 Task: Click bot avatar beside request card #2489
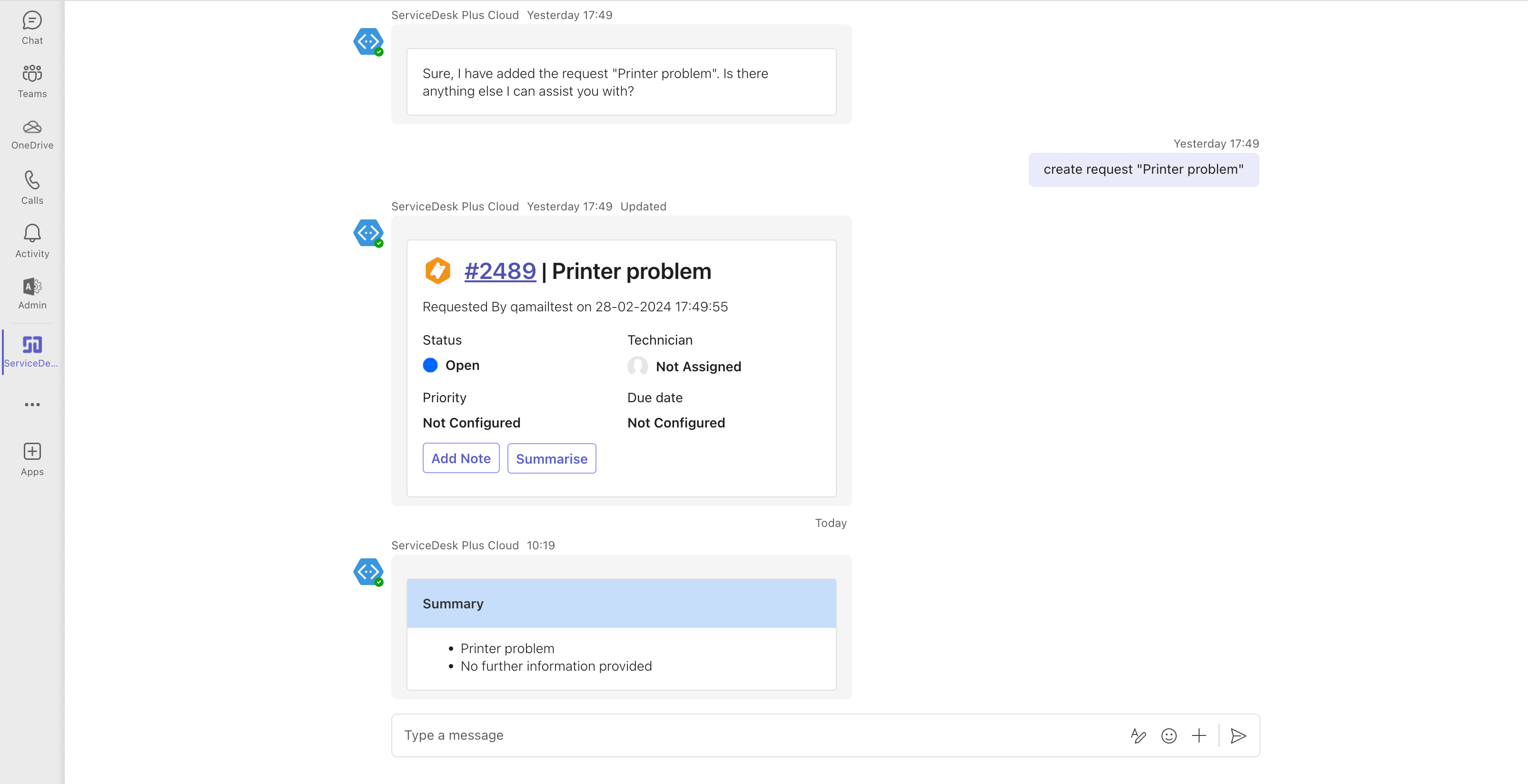coord(368,233)
